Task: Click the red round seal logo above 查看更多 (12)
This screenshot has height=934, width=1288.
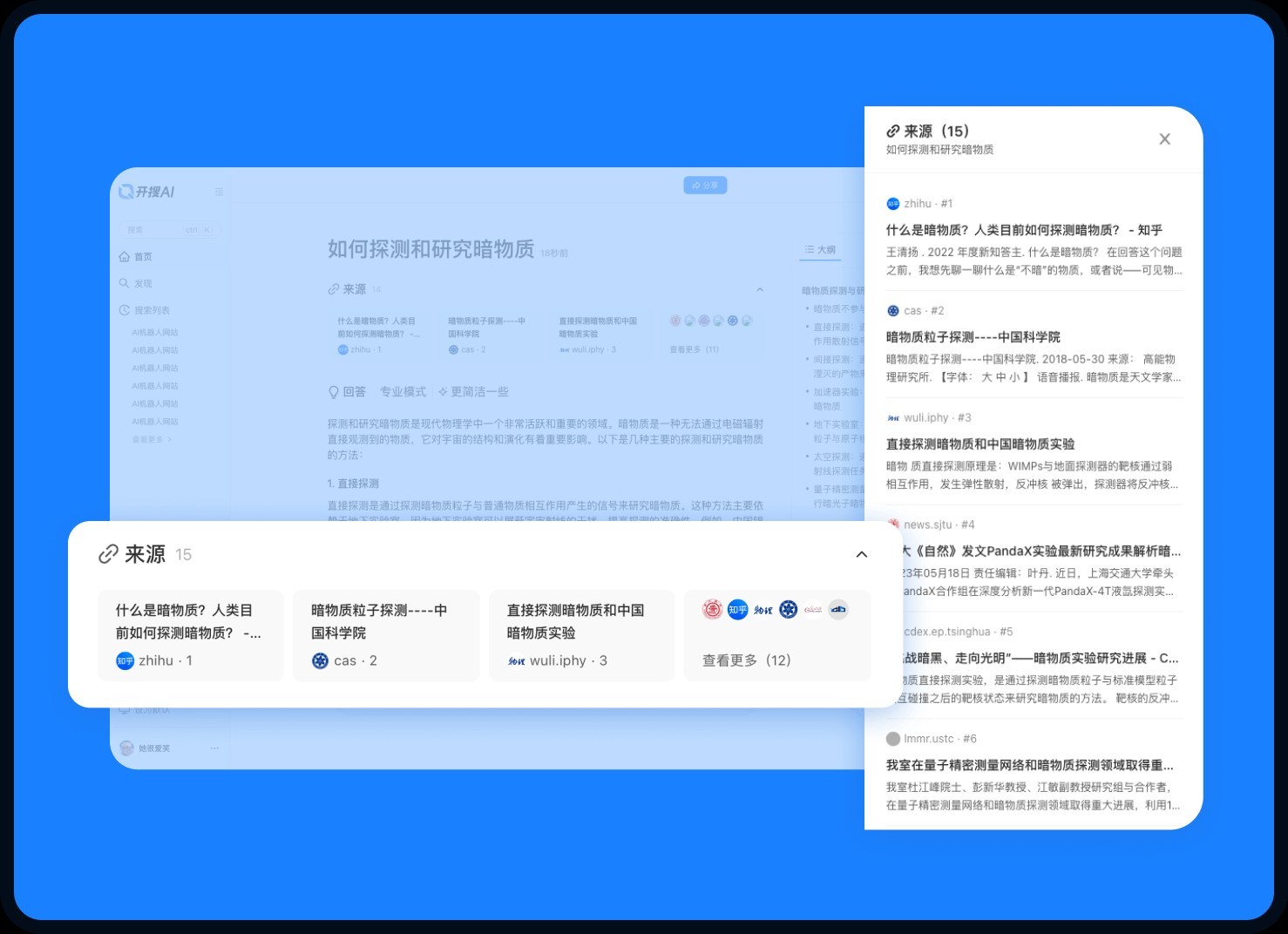Action: click(x=712, y=610)
